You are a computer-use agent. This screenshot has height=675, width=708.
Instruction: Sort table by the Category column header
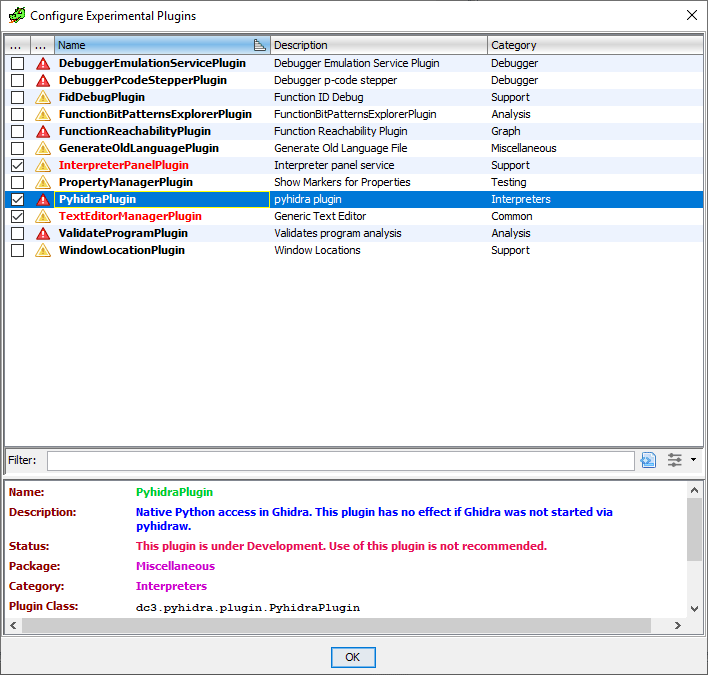[x=595, y=45]
